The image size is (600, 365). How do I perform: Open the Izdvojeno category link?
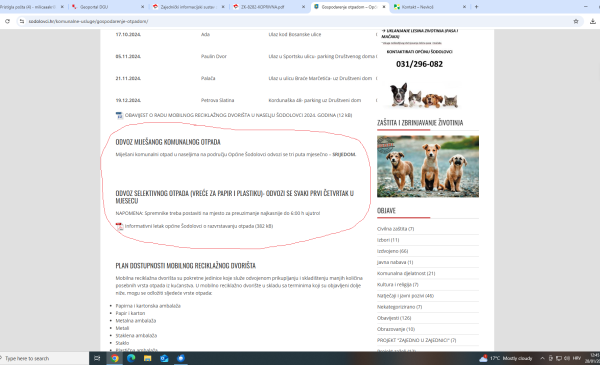[393, 251]
